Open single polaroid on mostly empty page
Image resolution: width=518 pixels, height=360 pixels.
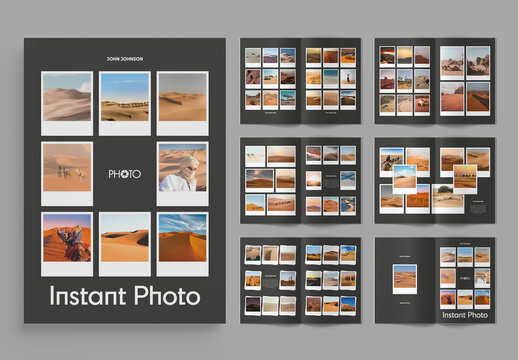click(x=405, y=279)
